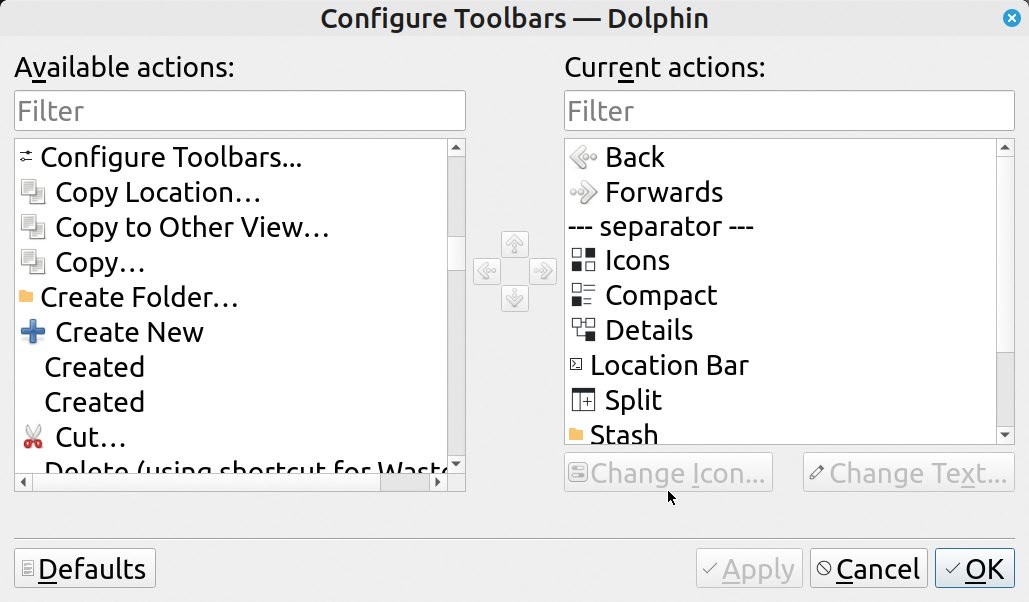This screenshot has height=602, width=1029.
Task: Select the Forwards arrow icon entry
Action: [x=583, y=192]
